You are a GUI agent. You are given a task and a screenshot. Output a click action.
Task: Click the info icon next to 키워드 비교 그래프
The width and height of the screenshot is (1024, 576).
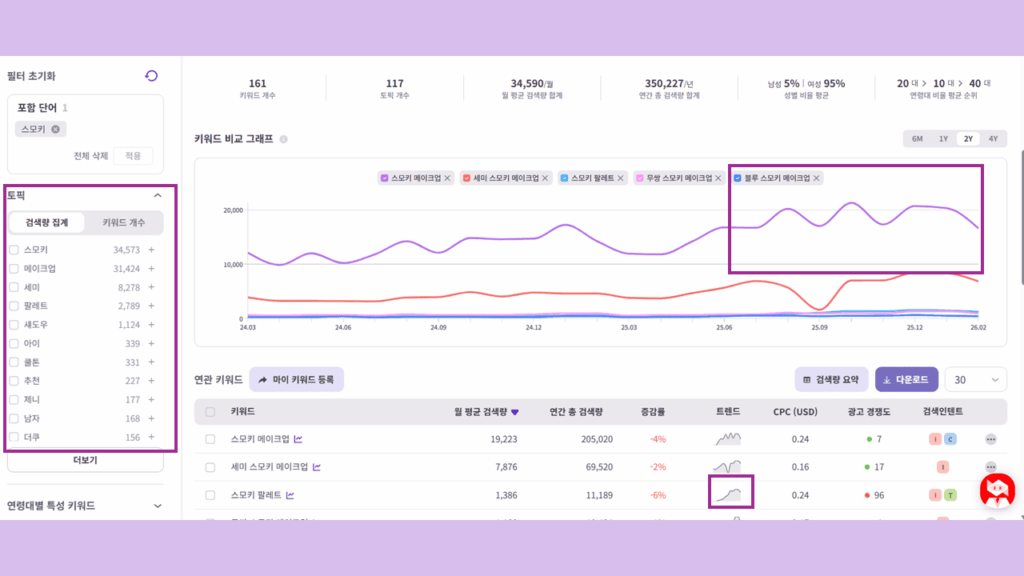pos(284,140)
